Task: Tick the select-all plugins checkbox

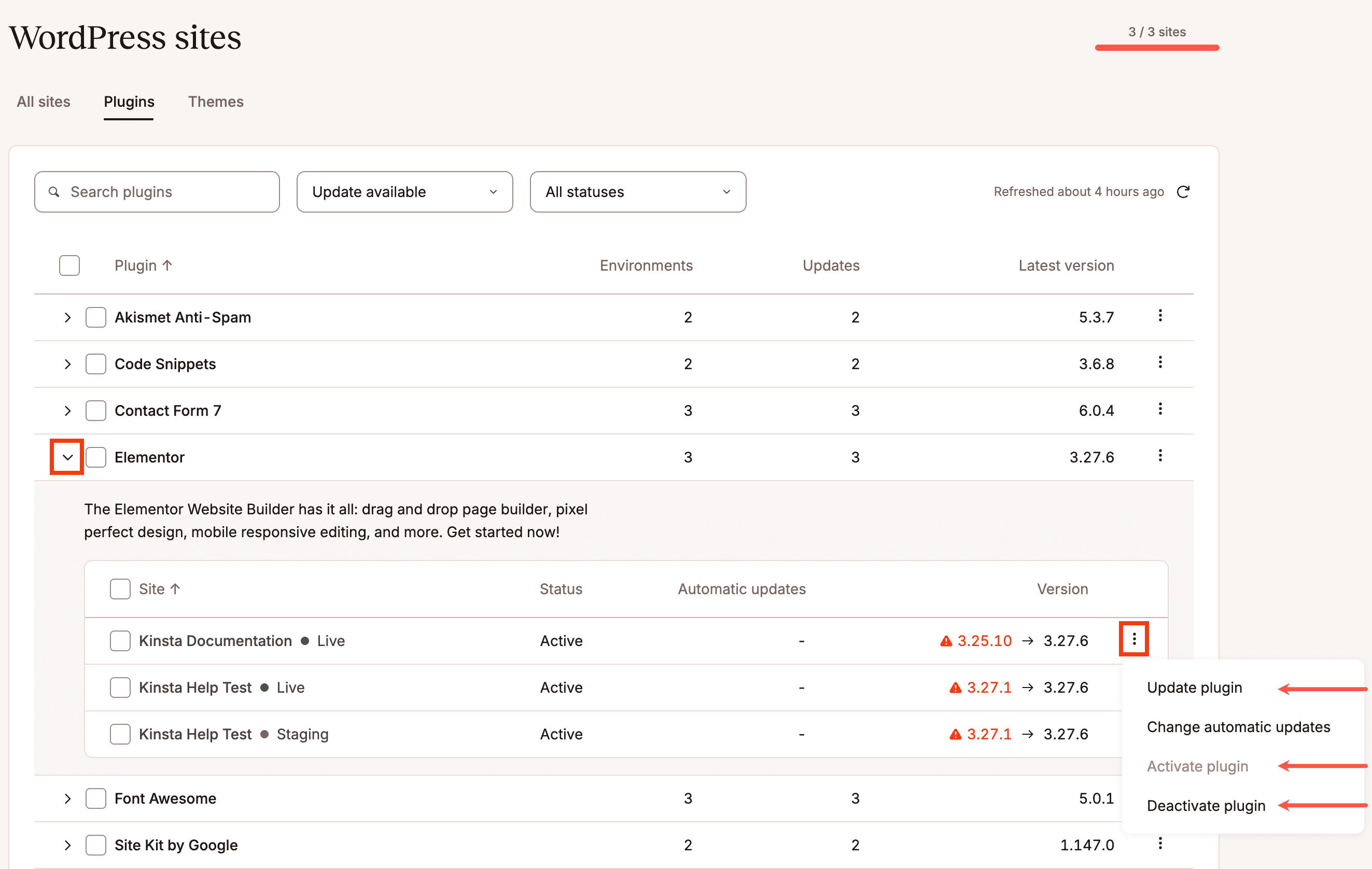Action: [69, 265]
